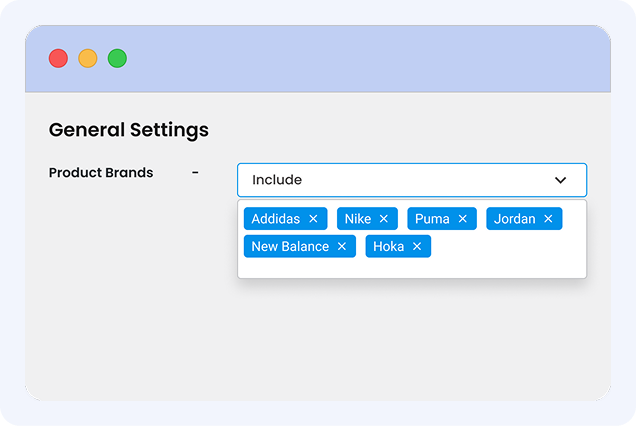Remove the Jordan tag

(x=548, y=219)
